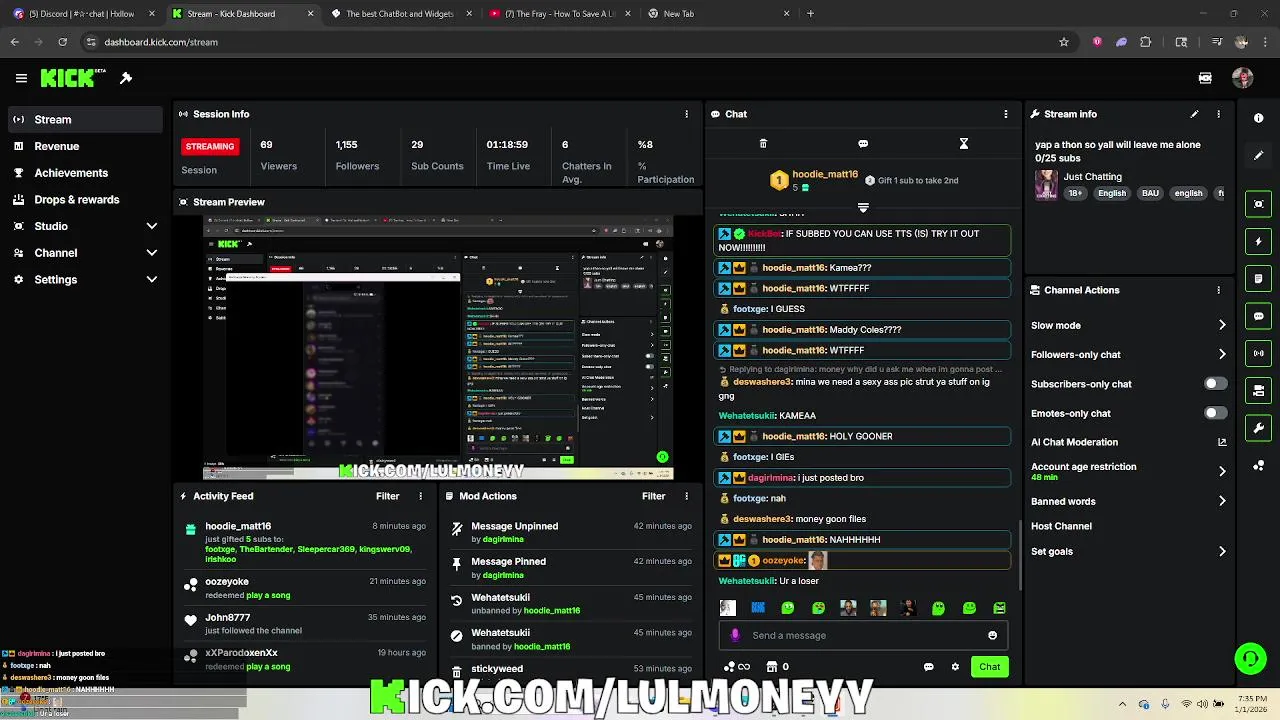Image resolution: width=1280 pixels, height=720 pixels.
Task: Click the Activity Feed Filter button
Action: [x=387, y=496]
